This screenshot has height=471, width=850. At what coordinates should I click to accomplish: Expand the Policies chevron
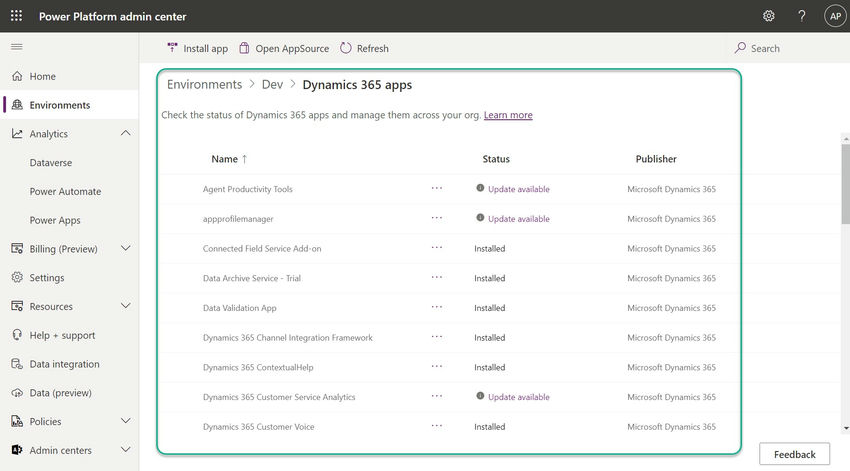coord(125,421)
